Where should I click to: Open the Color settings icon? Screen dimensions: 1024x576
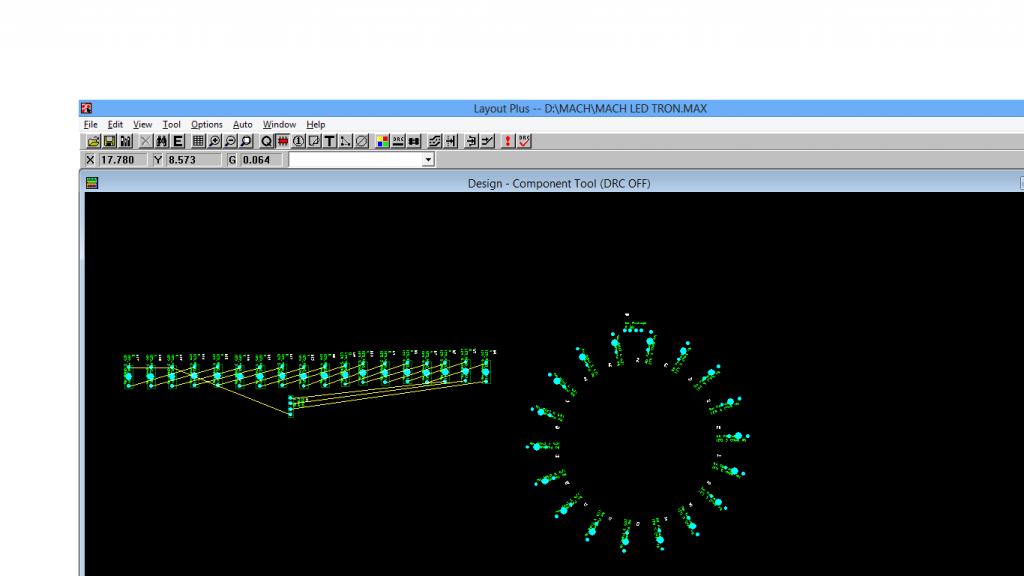(383, 141)
